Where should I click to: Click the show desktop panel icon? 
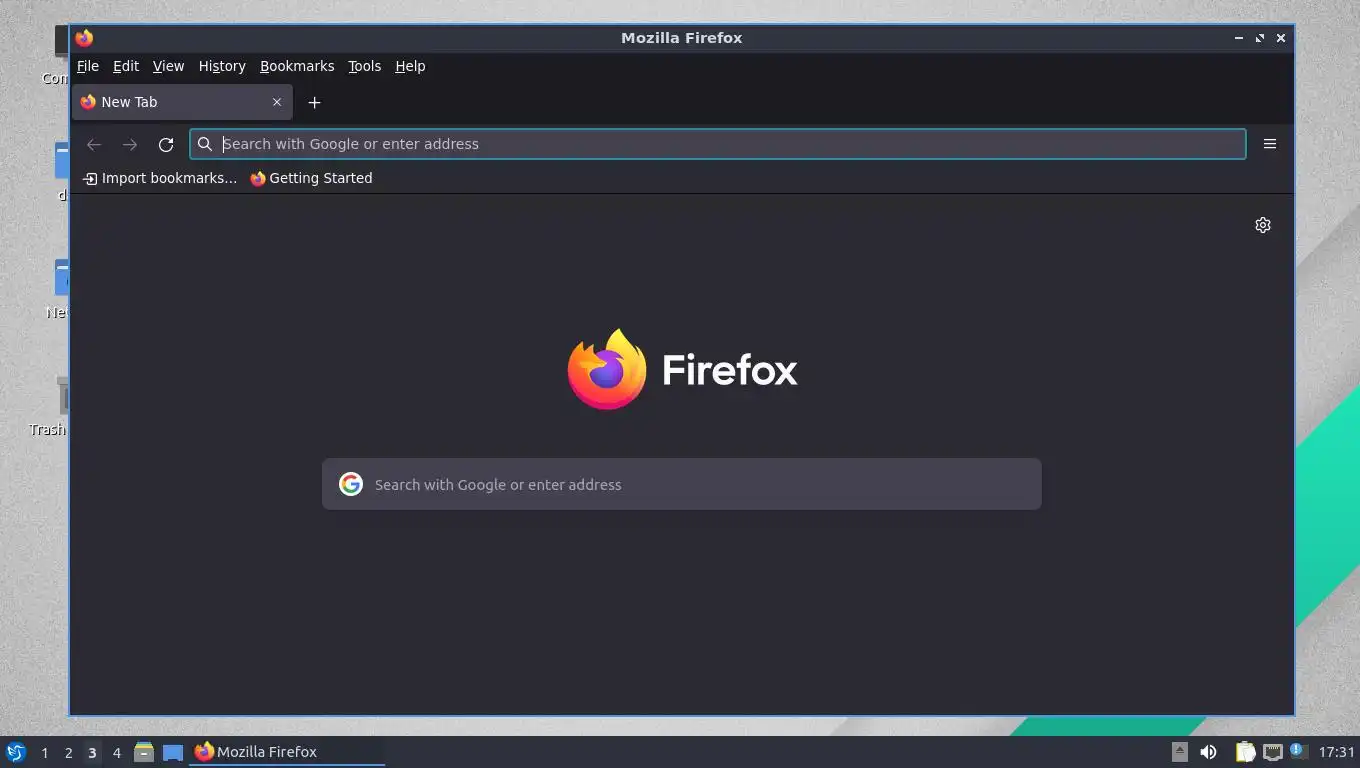click(173, 752)
